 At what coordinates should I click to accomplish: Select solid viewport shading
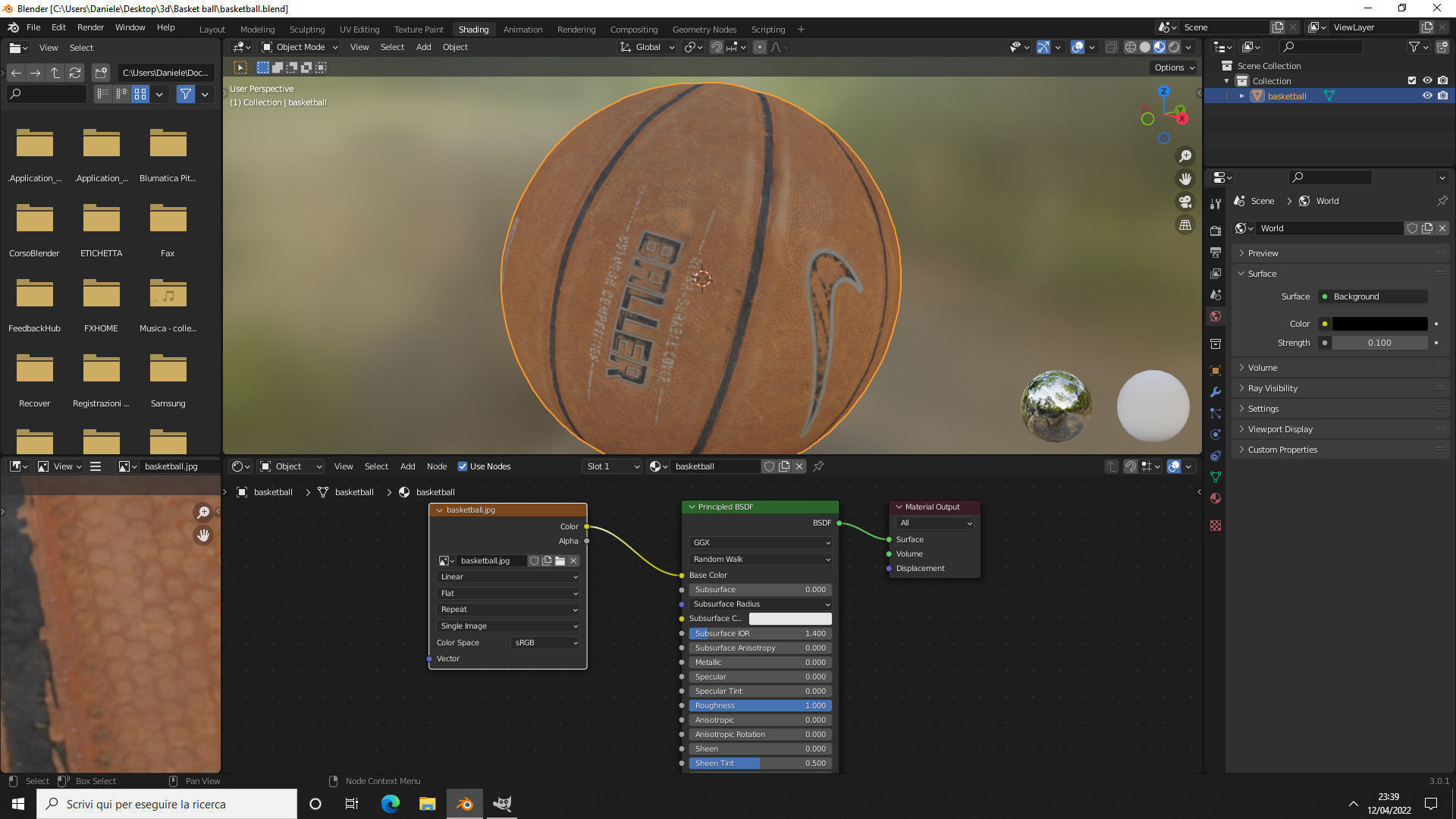click(x=1145, y=47)
